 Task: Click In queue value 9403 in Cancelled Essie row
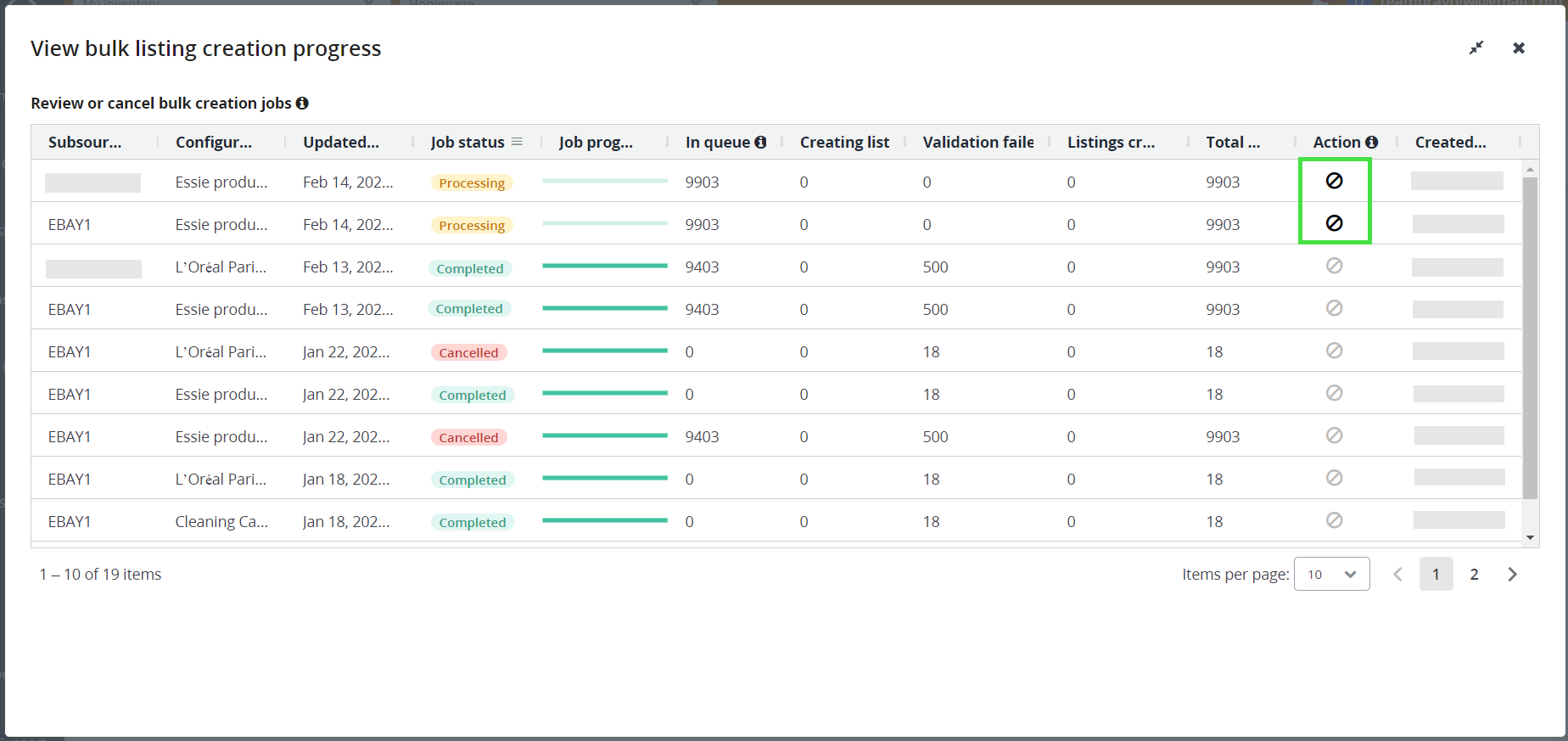(x=702, y=436)
